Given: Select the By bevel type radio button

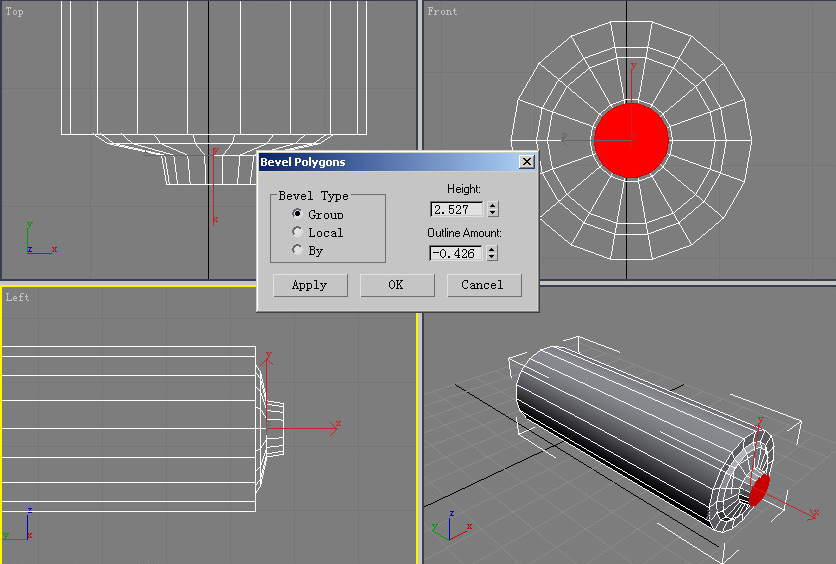Looking at the screenshot, I should [x=297, y=250].
